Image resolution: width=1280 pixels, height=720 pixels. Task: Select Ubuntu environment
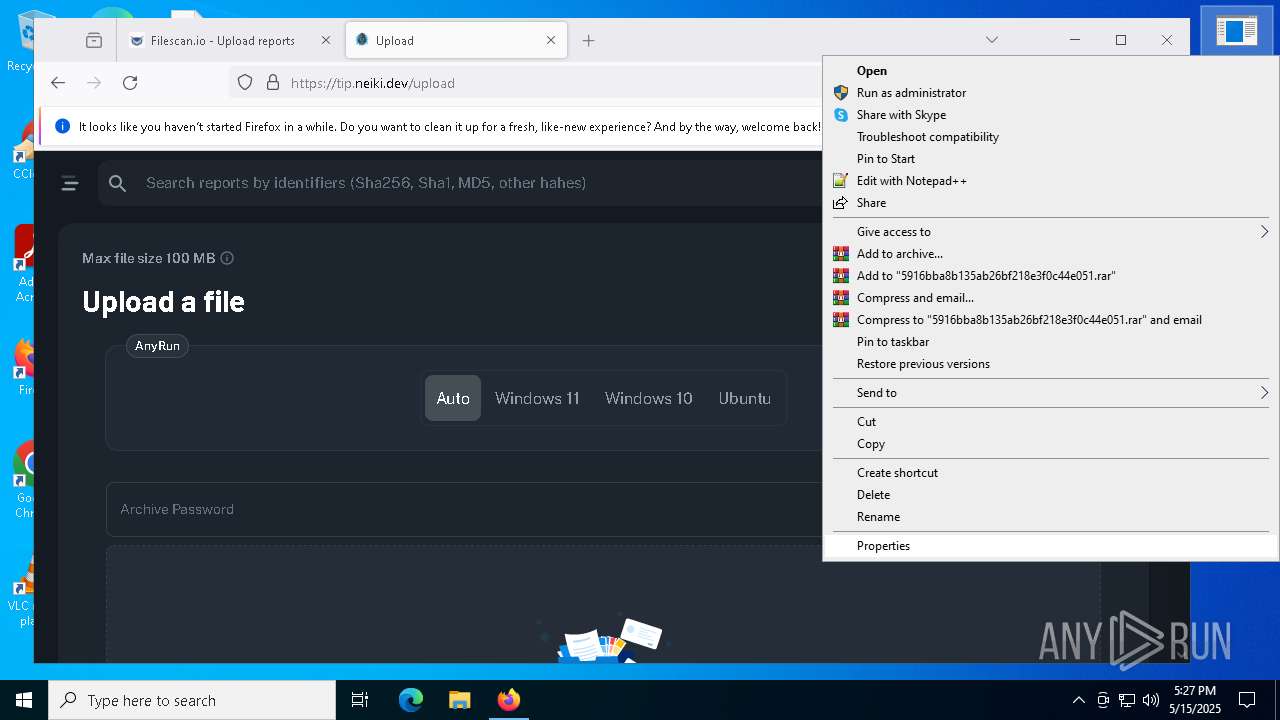tap(745, 398)
